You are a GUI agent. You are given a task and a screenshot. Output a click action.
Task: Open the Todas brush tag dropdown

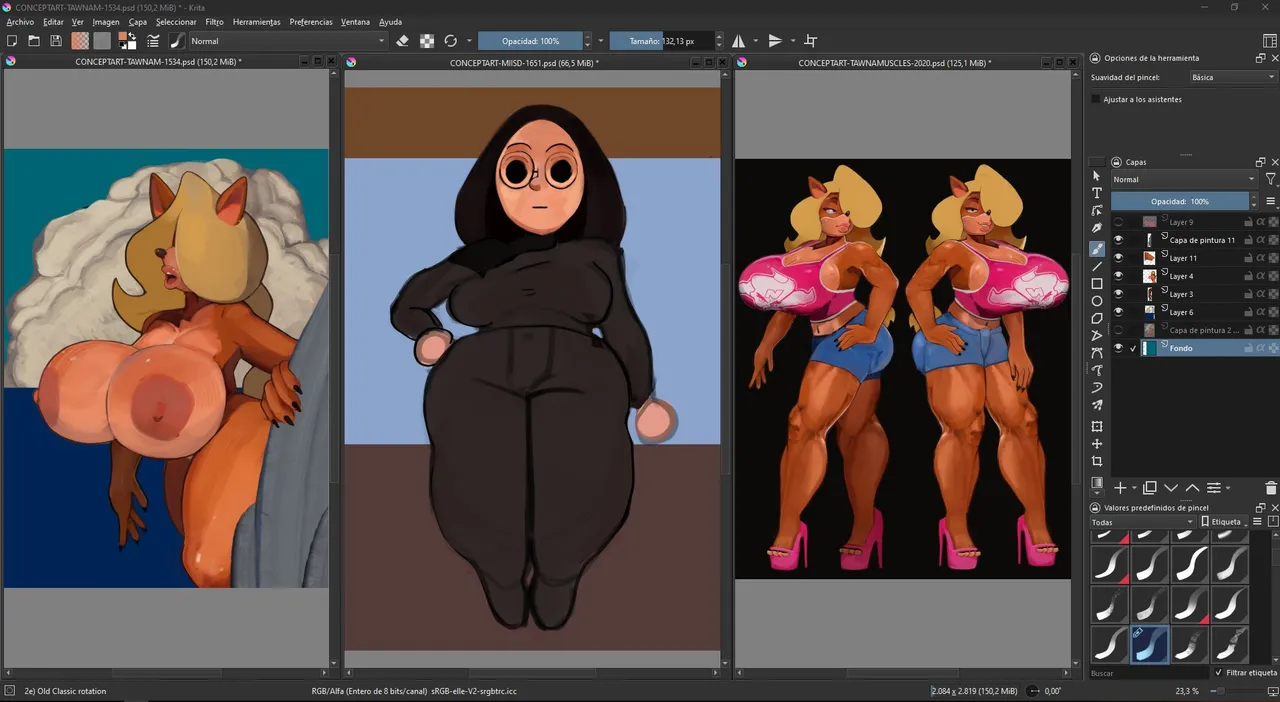tap(1142, 522)
